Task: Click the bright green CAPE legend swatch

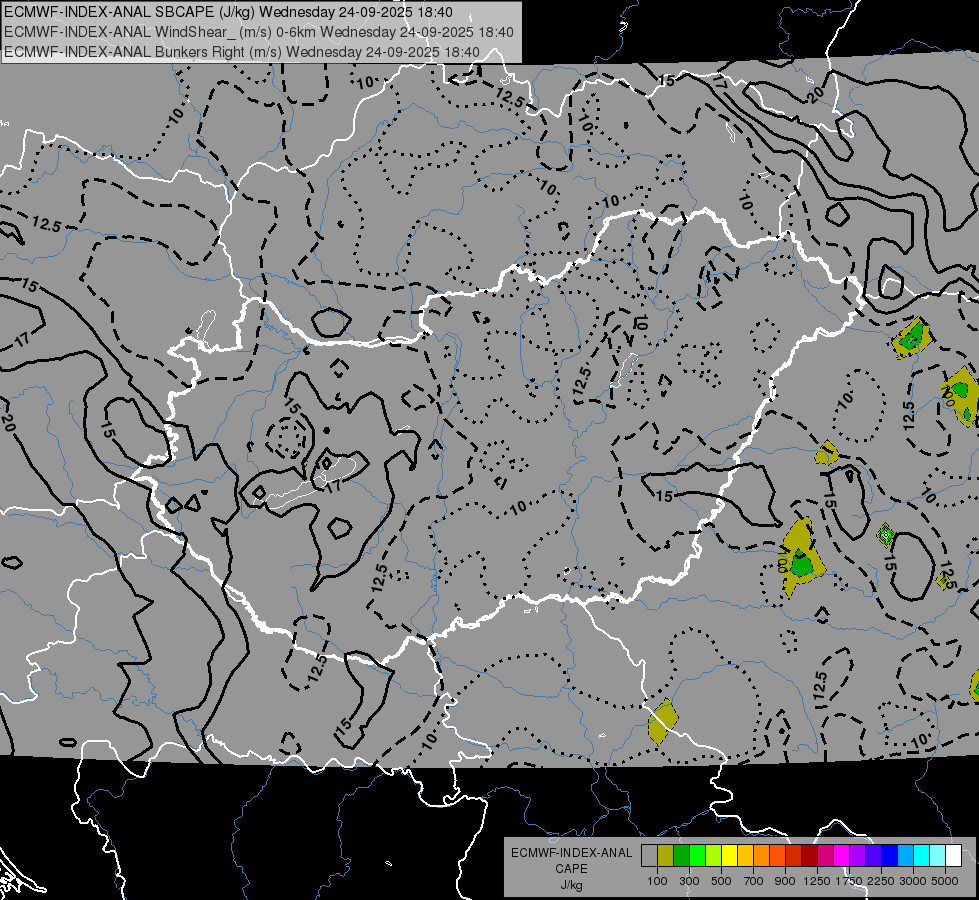Action: pyautogui.click(x=697, y=855)
